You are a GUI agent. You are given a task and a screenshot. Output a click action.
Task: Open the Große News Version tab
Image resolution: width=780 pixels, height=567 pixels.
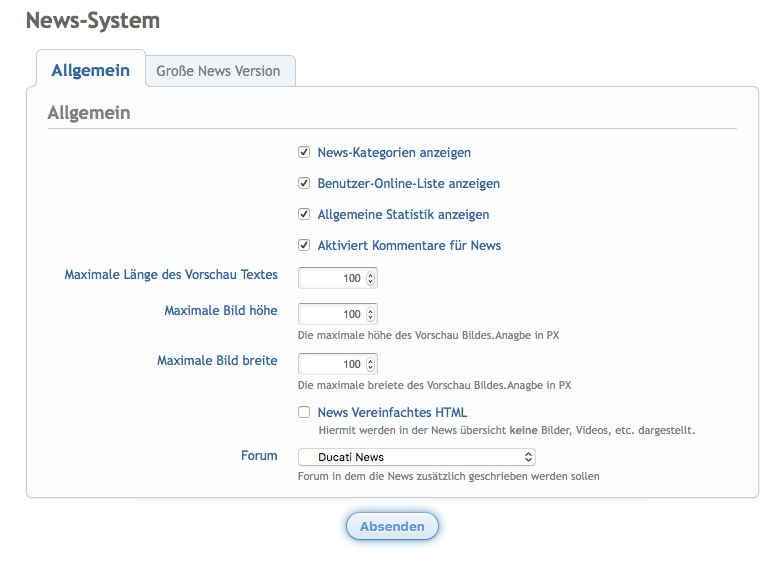click(x=220, y=72)
